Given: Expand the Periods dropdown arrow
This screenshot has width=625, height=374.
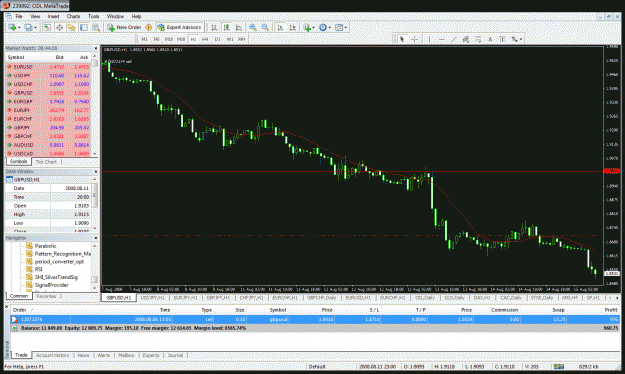Looking at the screenshot, I should 330,28.
